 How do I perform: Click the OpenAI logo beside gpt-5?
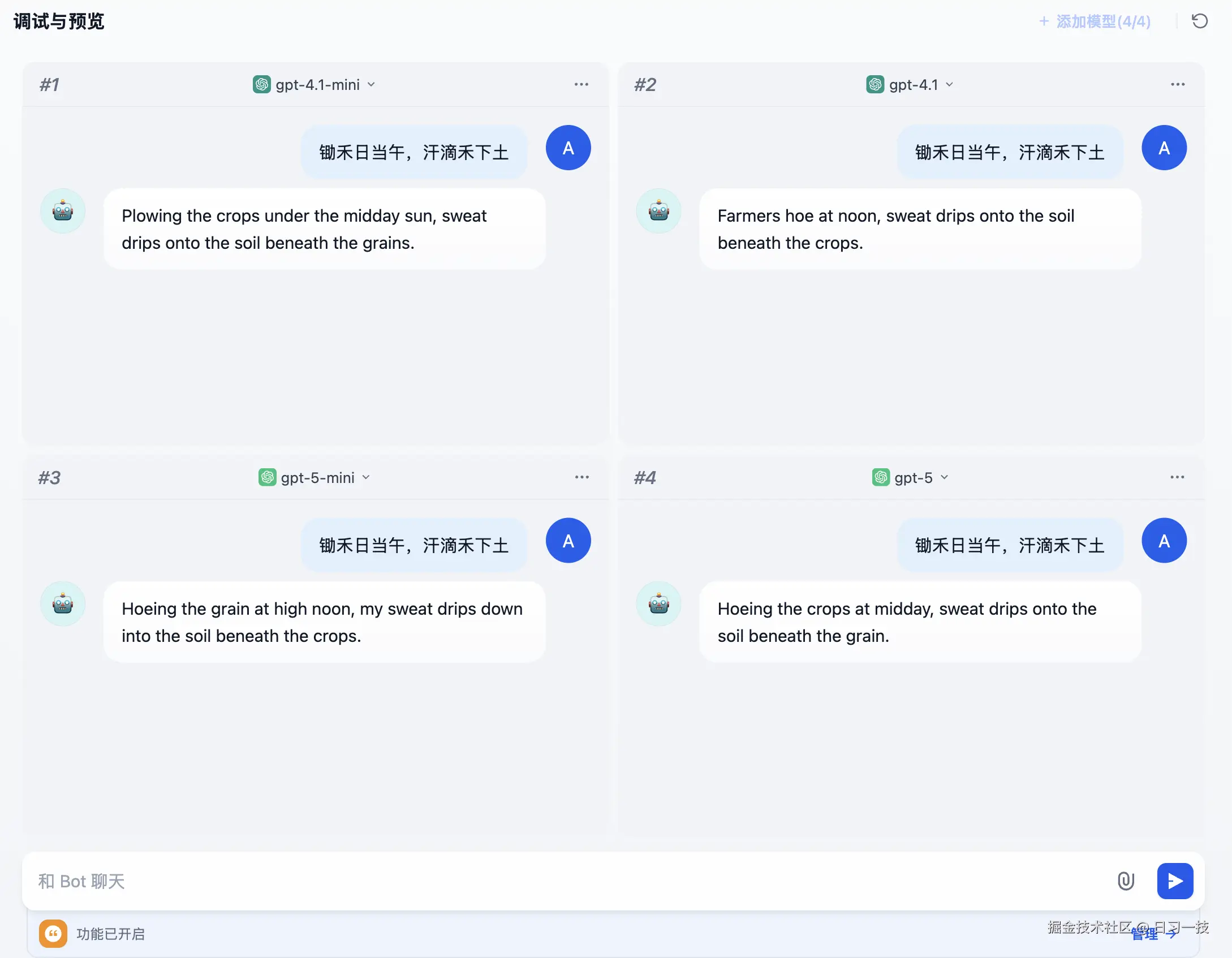point(879,477)
